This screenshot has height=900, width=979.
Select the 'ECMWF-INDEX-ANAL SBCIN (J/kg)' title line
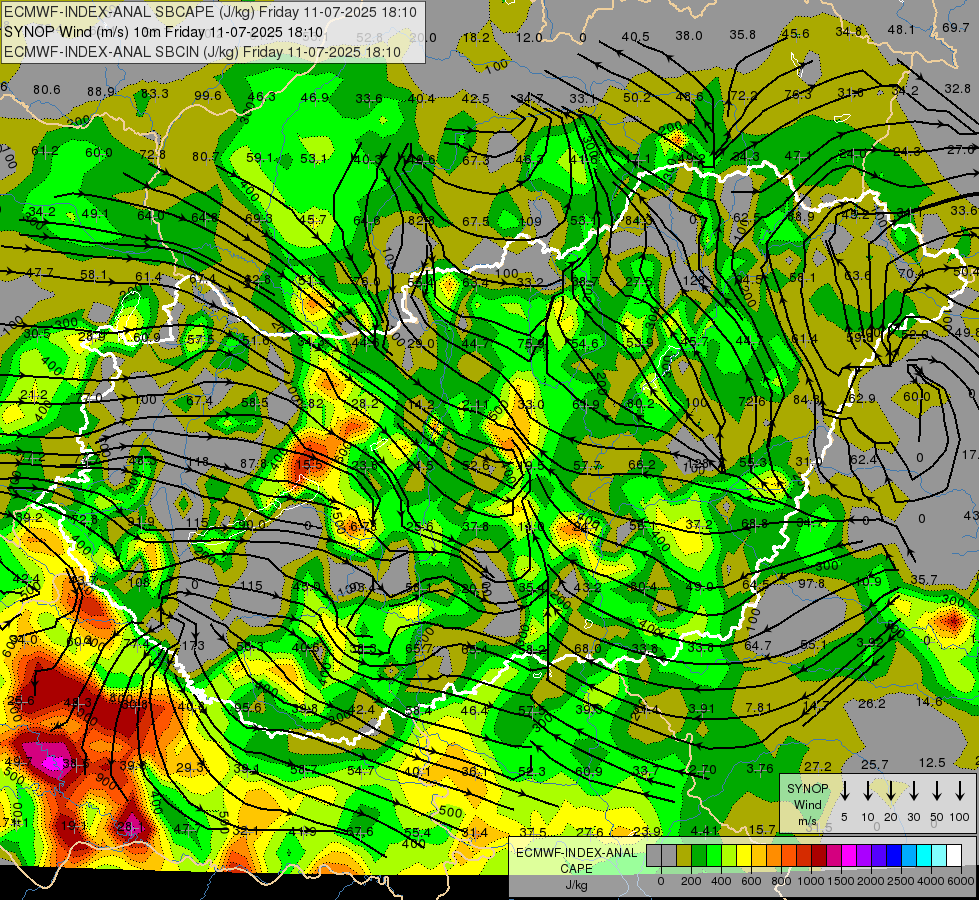pyautogui.click(x=202, y=52)
